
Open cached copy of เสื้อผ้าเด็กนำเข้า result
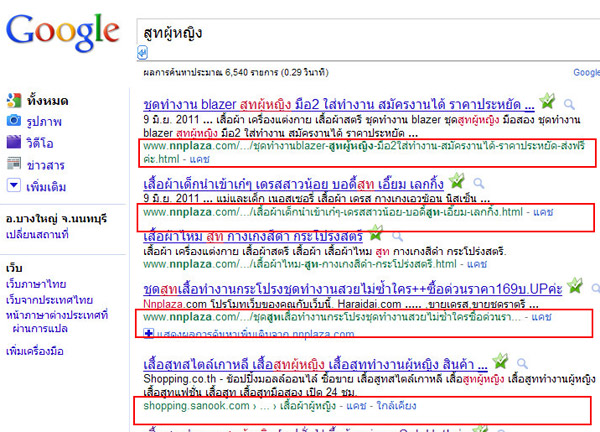[543, 212]
